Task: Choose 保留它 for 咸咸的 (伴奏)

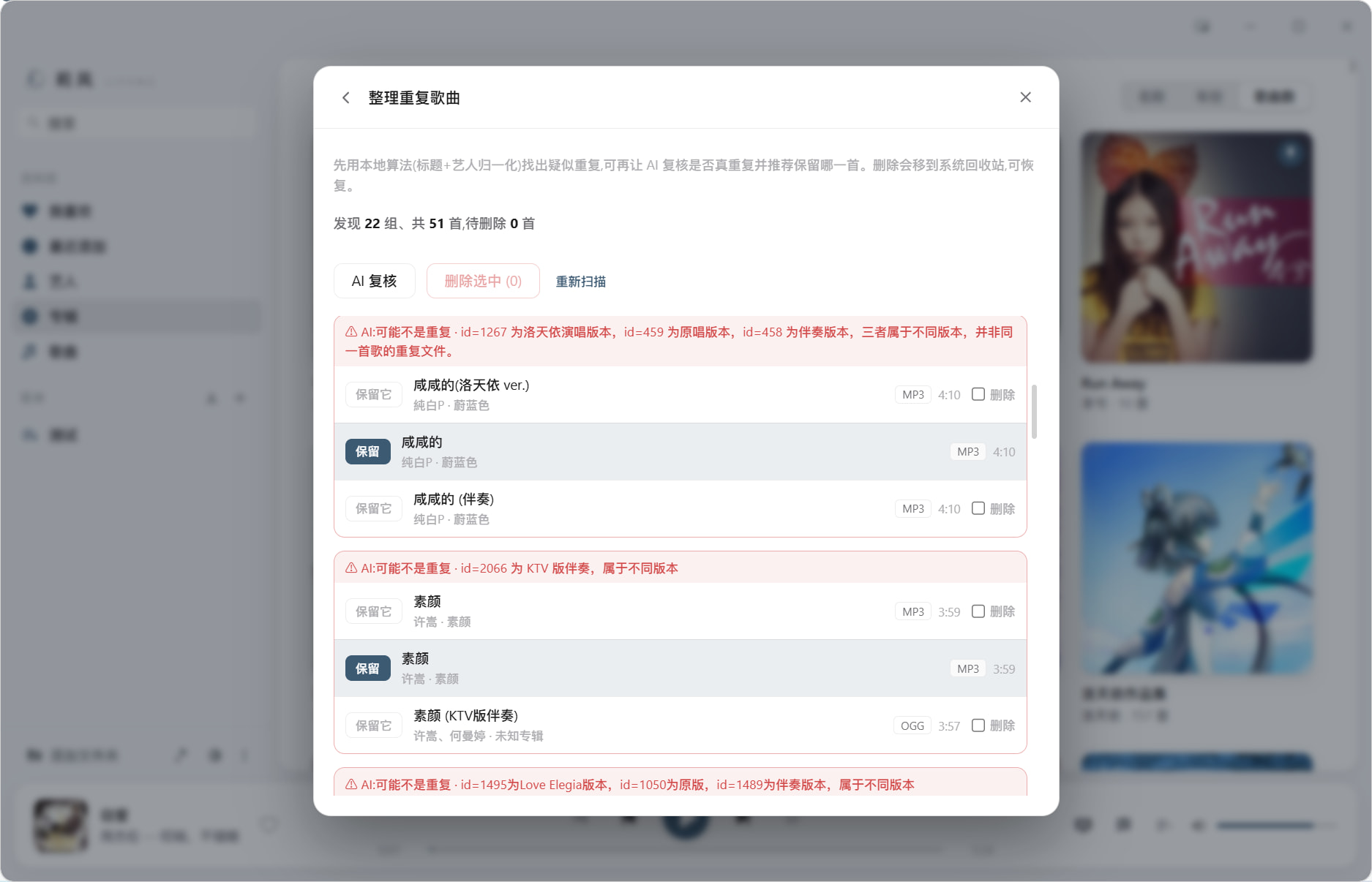Action: (x=373, y=509)
